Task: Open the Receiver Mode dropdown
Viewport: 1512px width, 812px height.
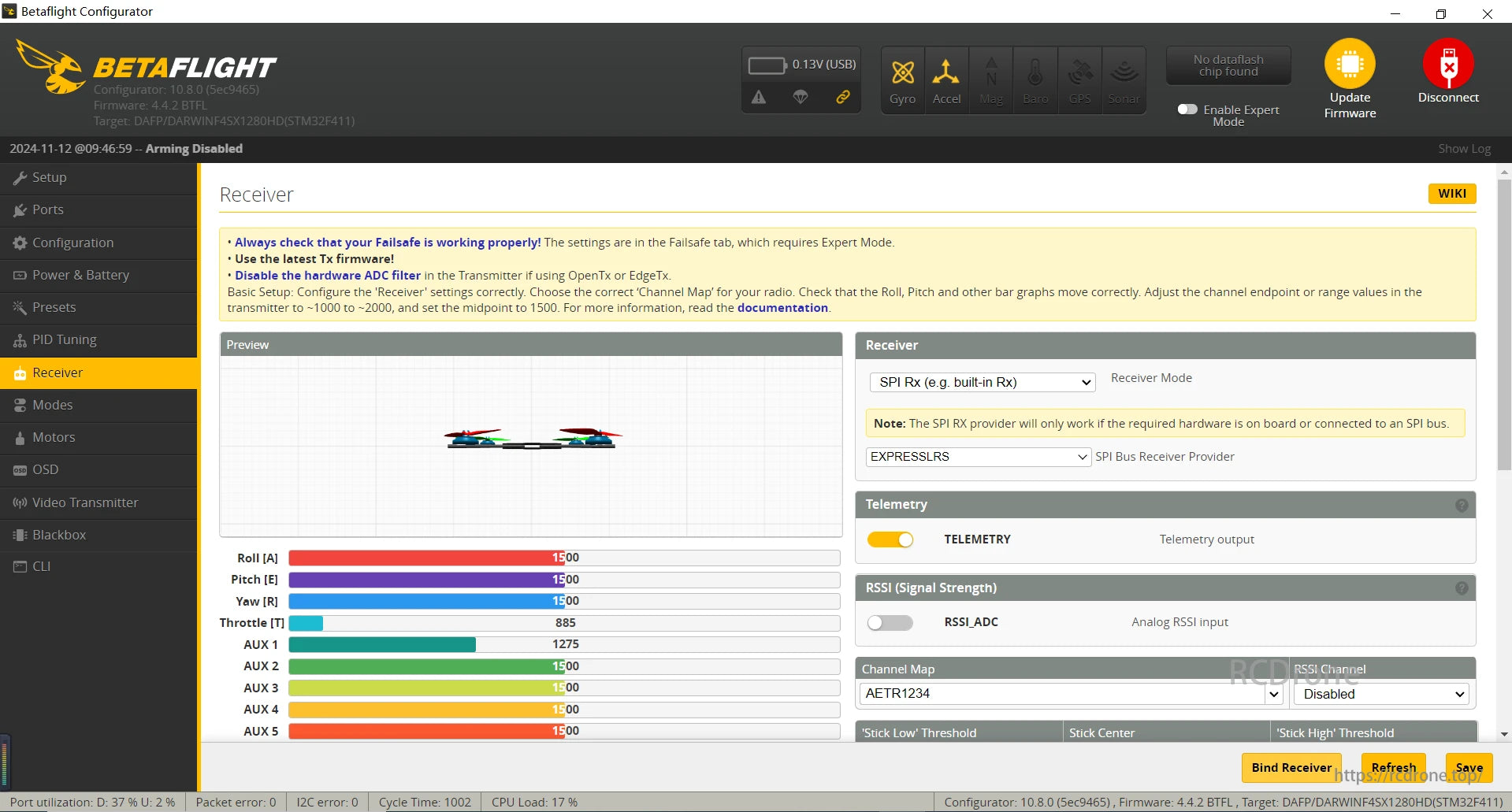Action: point(981,382)
